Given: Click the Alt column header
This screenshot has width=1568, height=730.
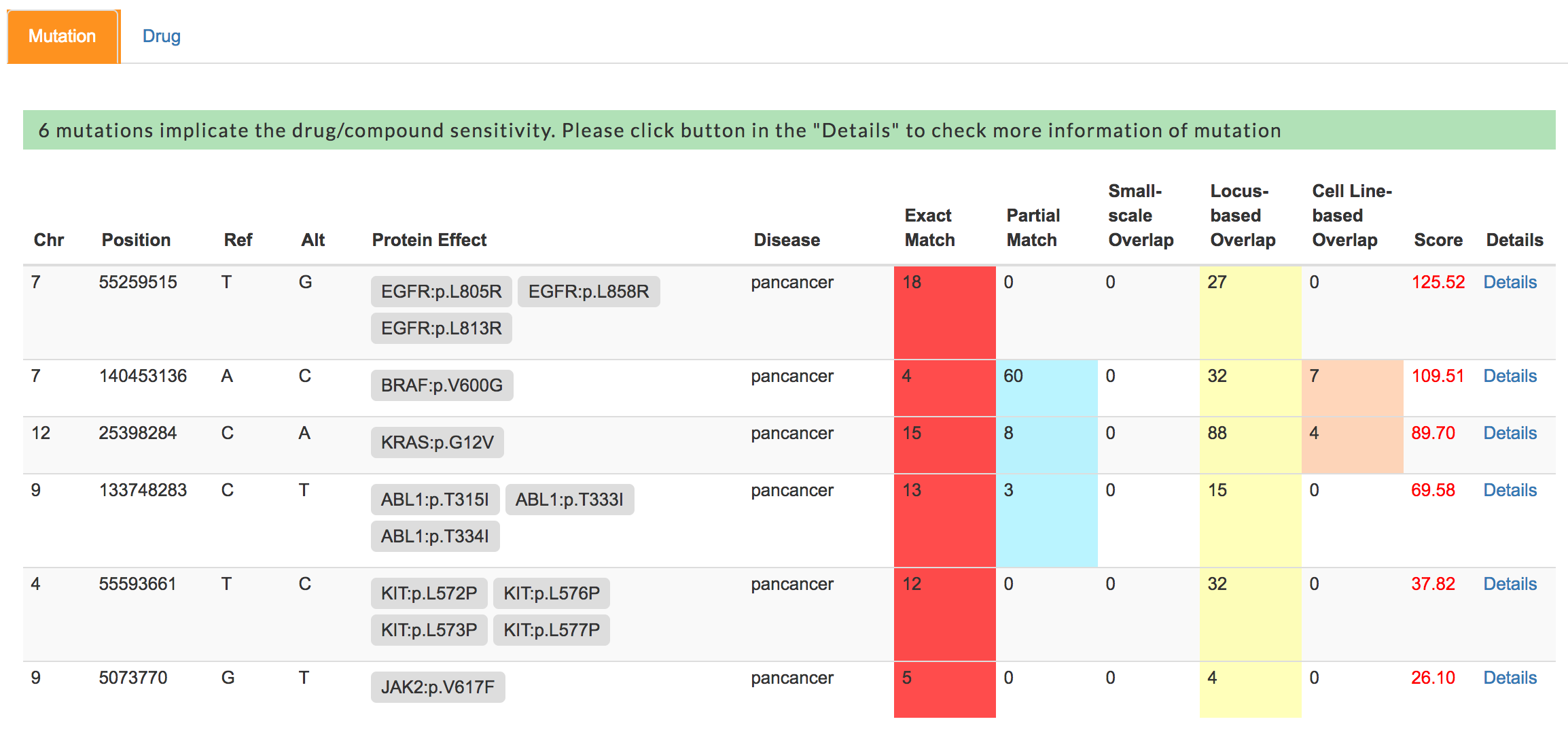Looking at the screenshot, I should click(313, 240).
